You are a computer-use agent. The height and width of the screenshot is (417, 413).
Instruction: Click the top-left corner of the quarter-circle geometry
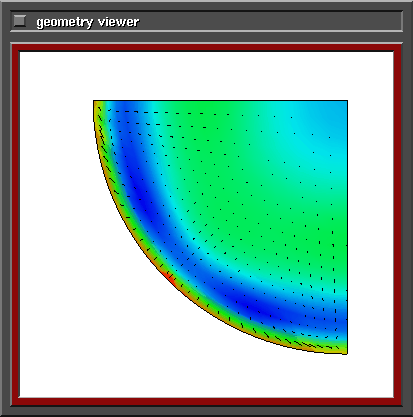(x=94, y=101)
